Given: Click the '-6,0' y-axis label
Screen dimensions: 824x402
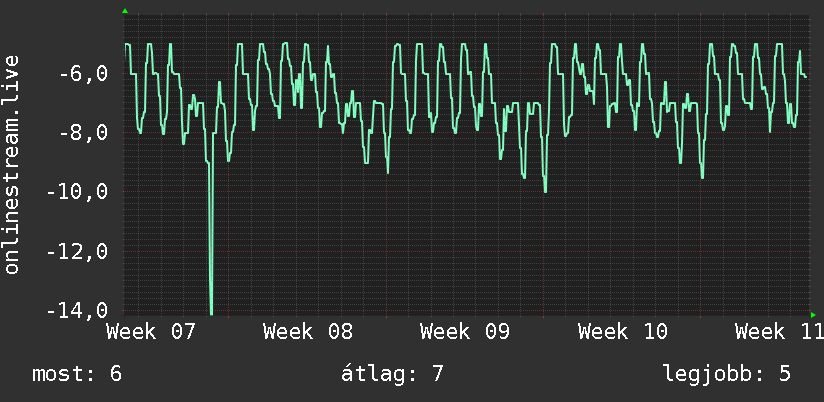Looking at the screenshot, I should 83,74.
